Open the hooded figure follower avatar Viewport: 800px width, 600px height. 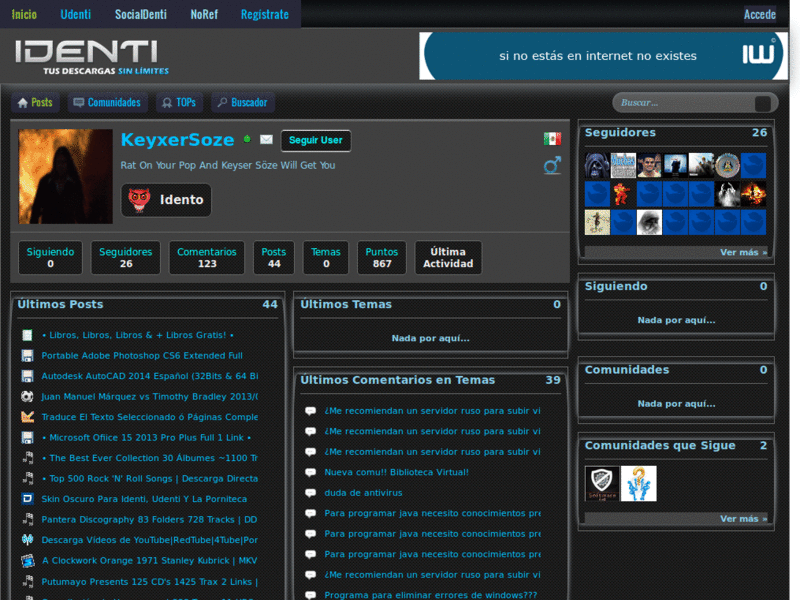tap(597, 165)
